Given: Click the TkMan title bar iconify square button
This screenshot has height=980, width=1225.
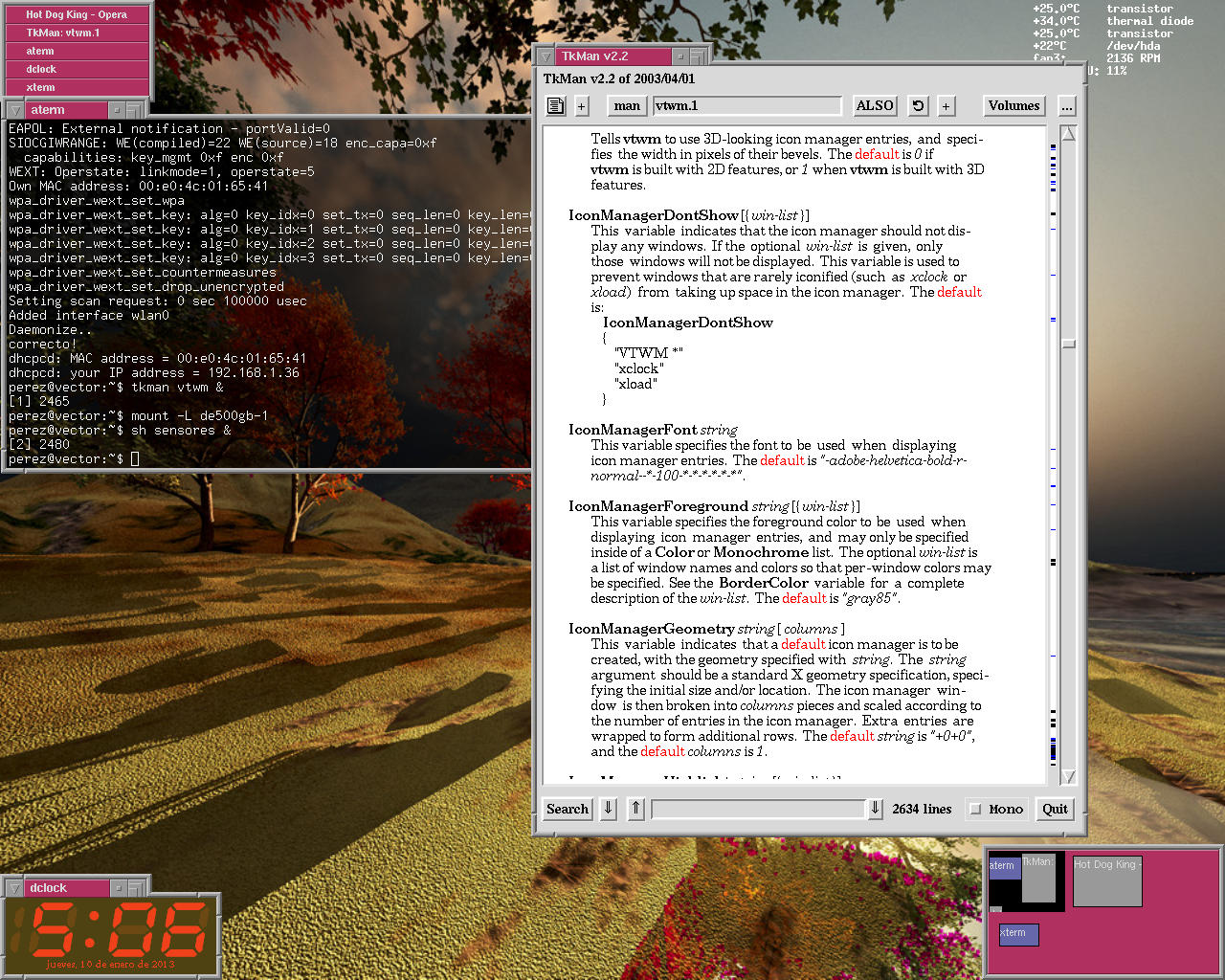Looking at the screenshot, I should (x=679, y=56).
